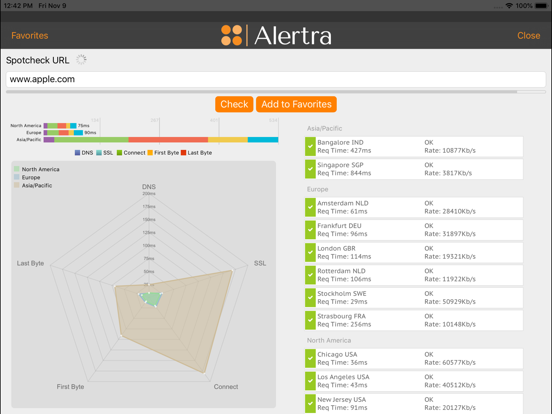Select green check icon for Singapore SGP

[x=310, y=169]
